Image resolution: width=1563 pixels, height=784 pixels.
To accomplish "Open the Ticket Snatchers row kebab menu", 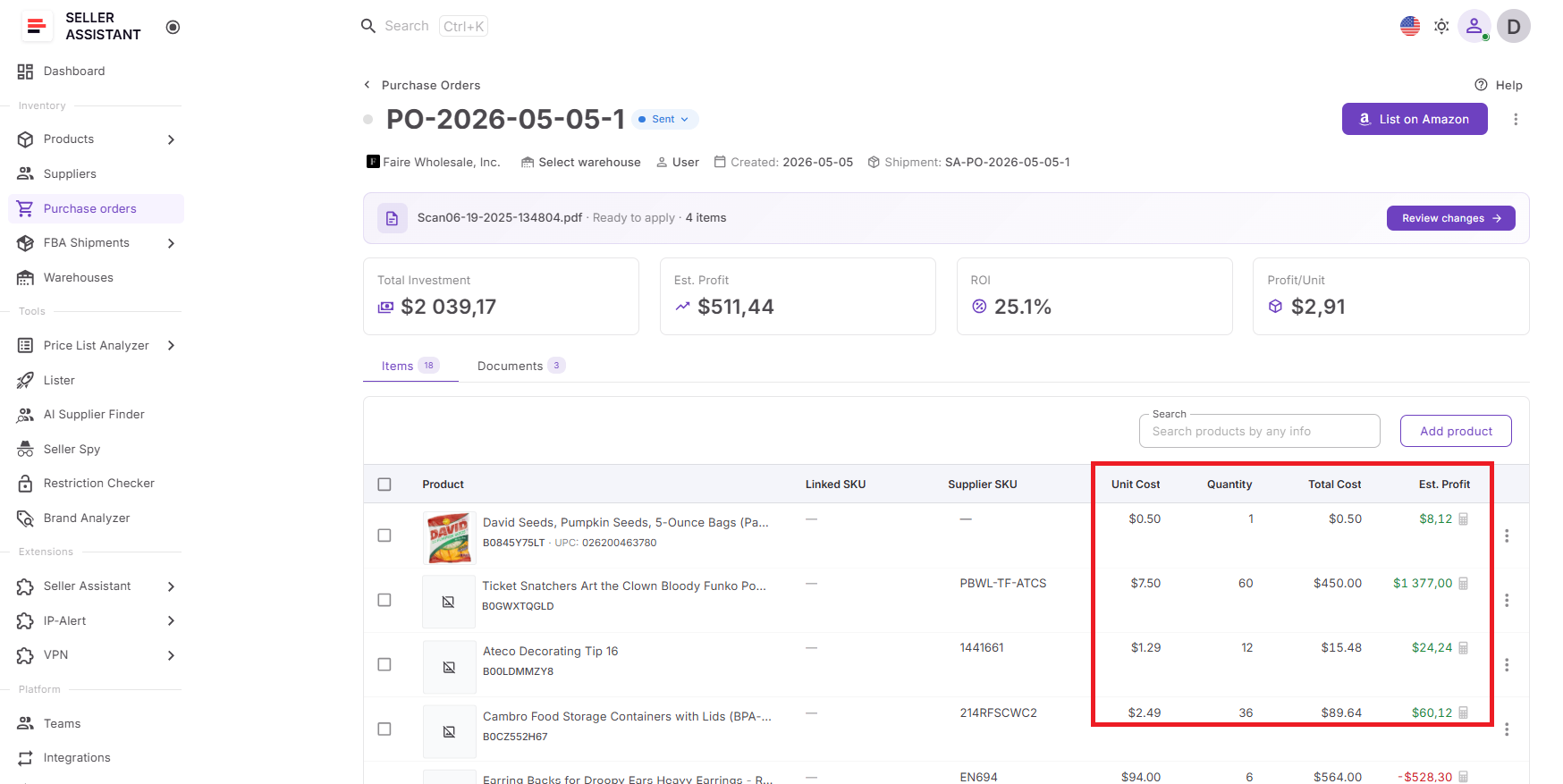I will point(1507,600).
